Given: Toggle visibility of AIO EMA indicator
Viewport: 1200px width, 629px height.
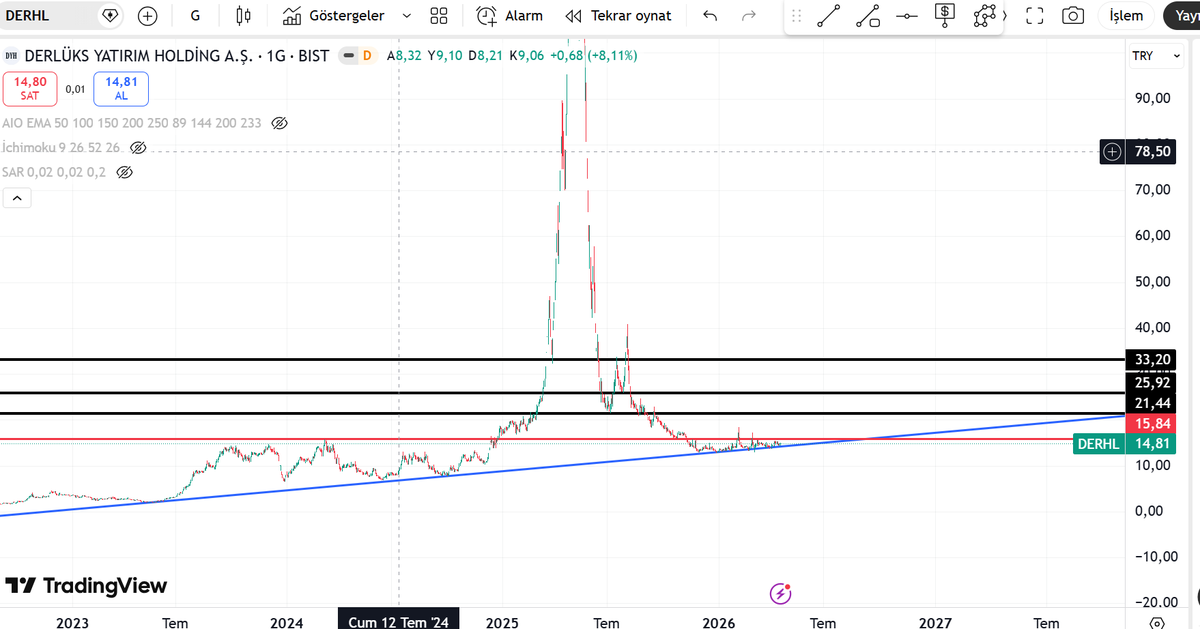Looking at the screenshot, I should [280, 123].
